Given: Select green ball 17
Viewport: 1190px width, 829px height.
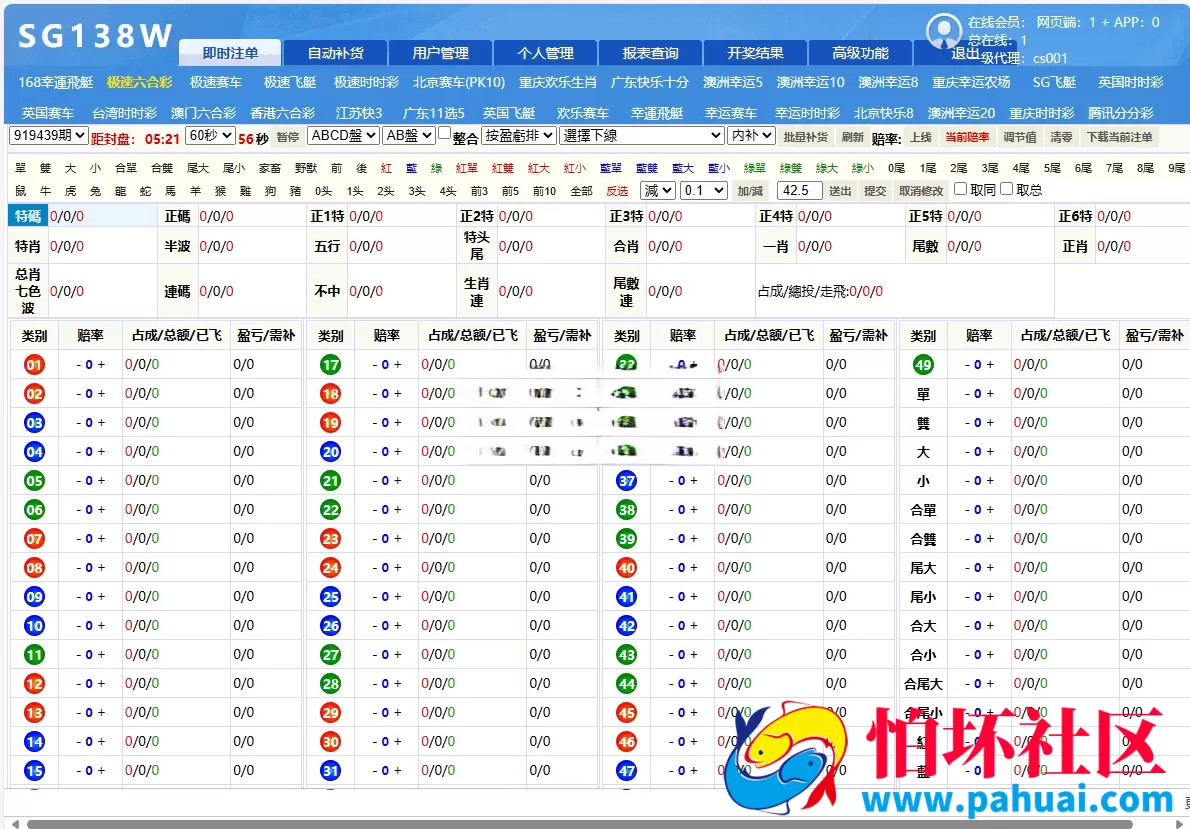Looking at the screenshot, I should (x=330, y=365).
